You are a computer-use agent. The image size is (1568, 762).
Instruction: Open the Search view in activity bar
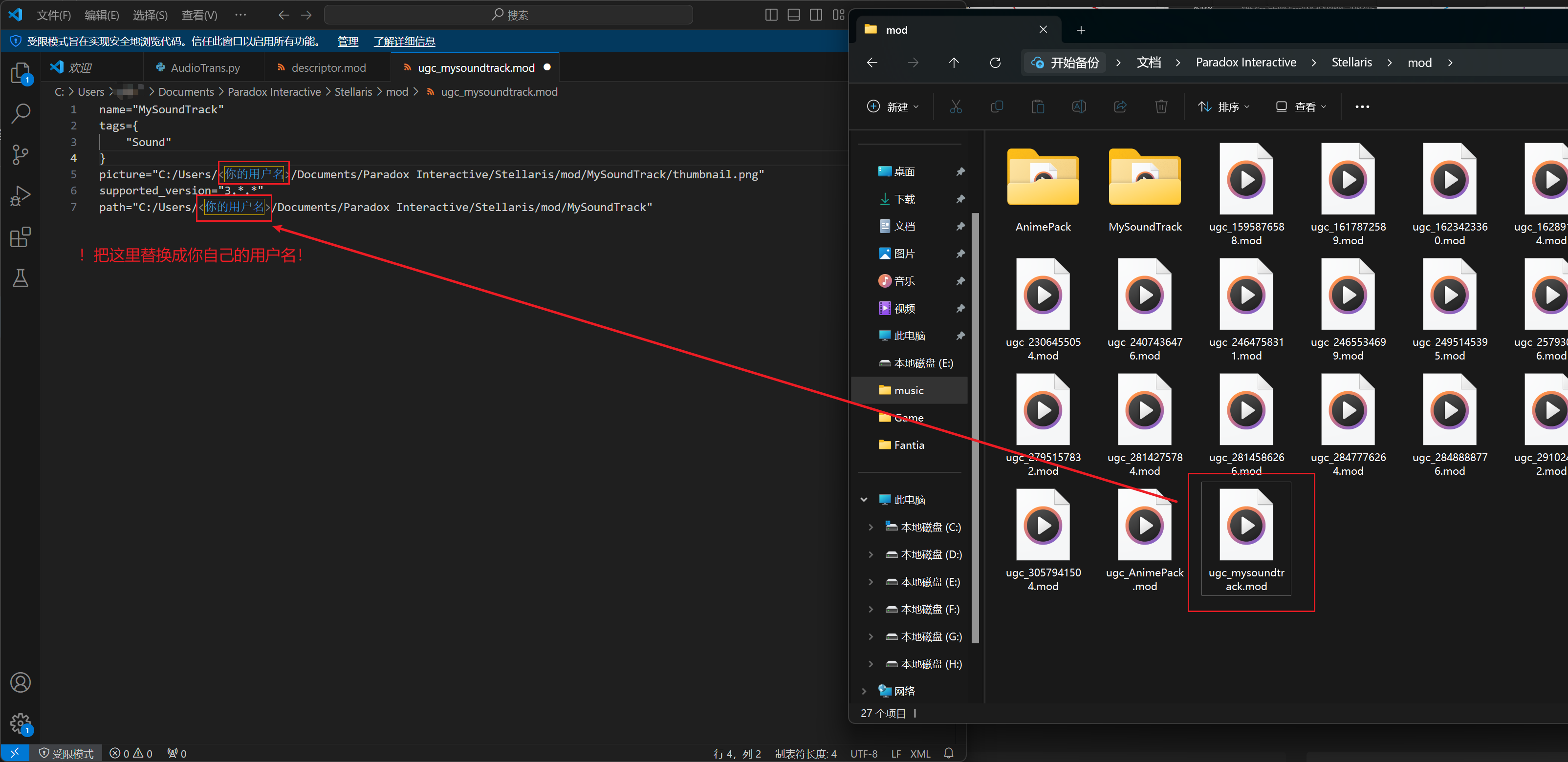[x=21, y=113]
